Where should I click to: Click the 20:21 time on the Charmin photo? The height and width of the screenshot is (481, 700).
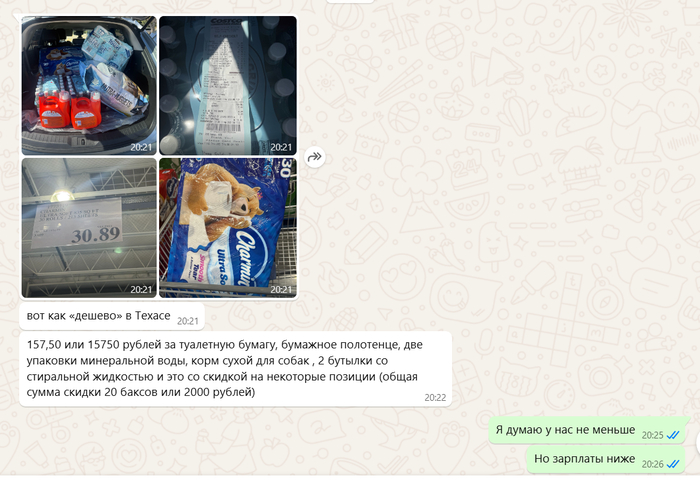click(281, 289)
